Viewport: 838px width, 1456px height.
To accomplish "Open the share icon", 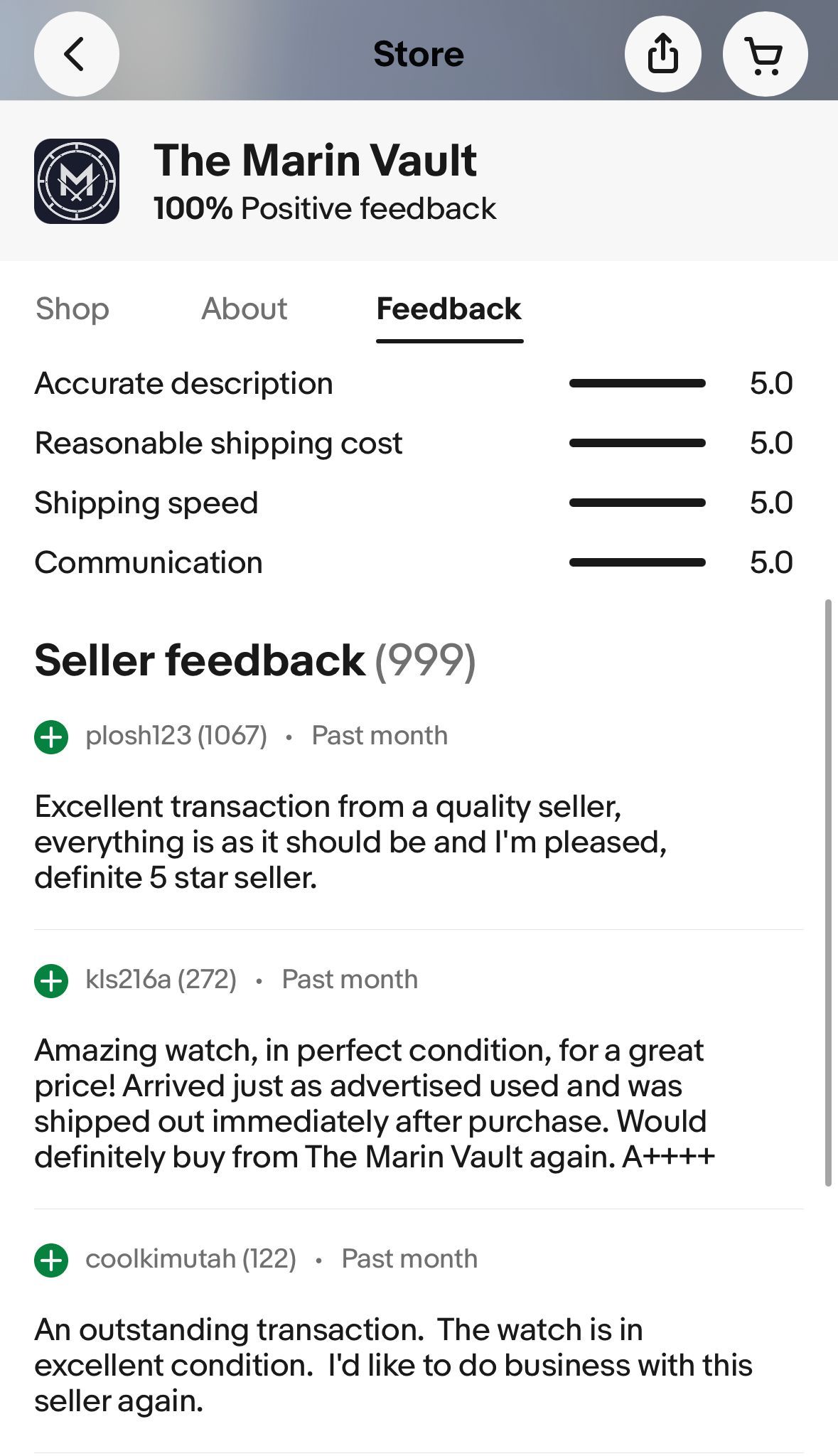I will (x=665, y=53).
